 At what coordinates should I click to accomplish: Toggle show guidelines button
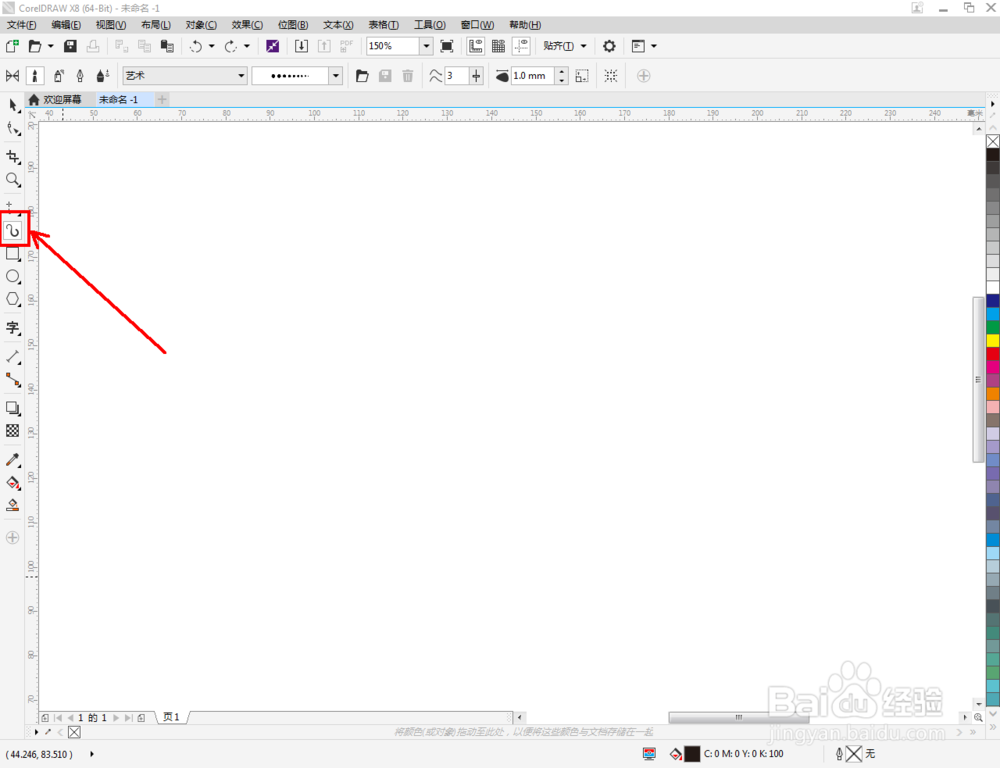coord(522,46)
